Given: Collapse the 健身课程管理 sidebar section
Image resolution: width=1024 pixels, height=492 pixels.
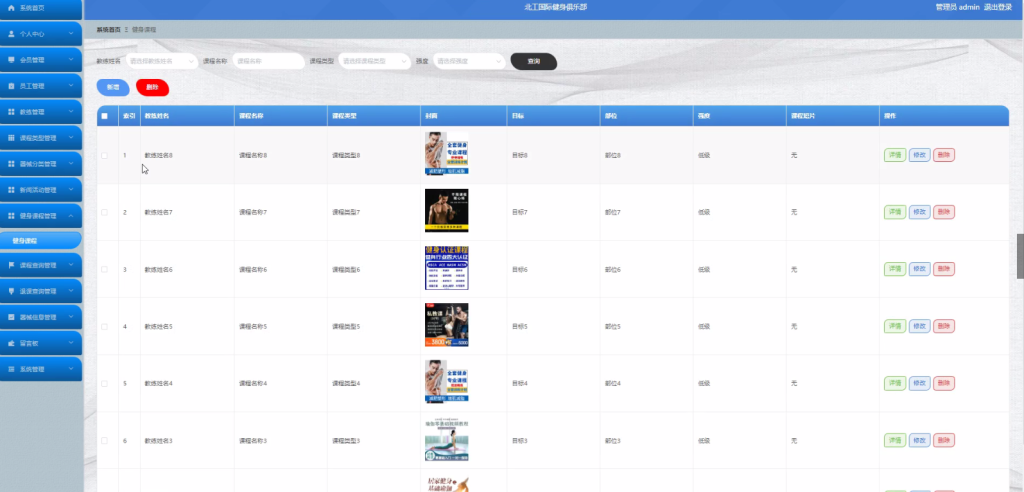Looking at the screenshot, I should coord(41,216).
